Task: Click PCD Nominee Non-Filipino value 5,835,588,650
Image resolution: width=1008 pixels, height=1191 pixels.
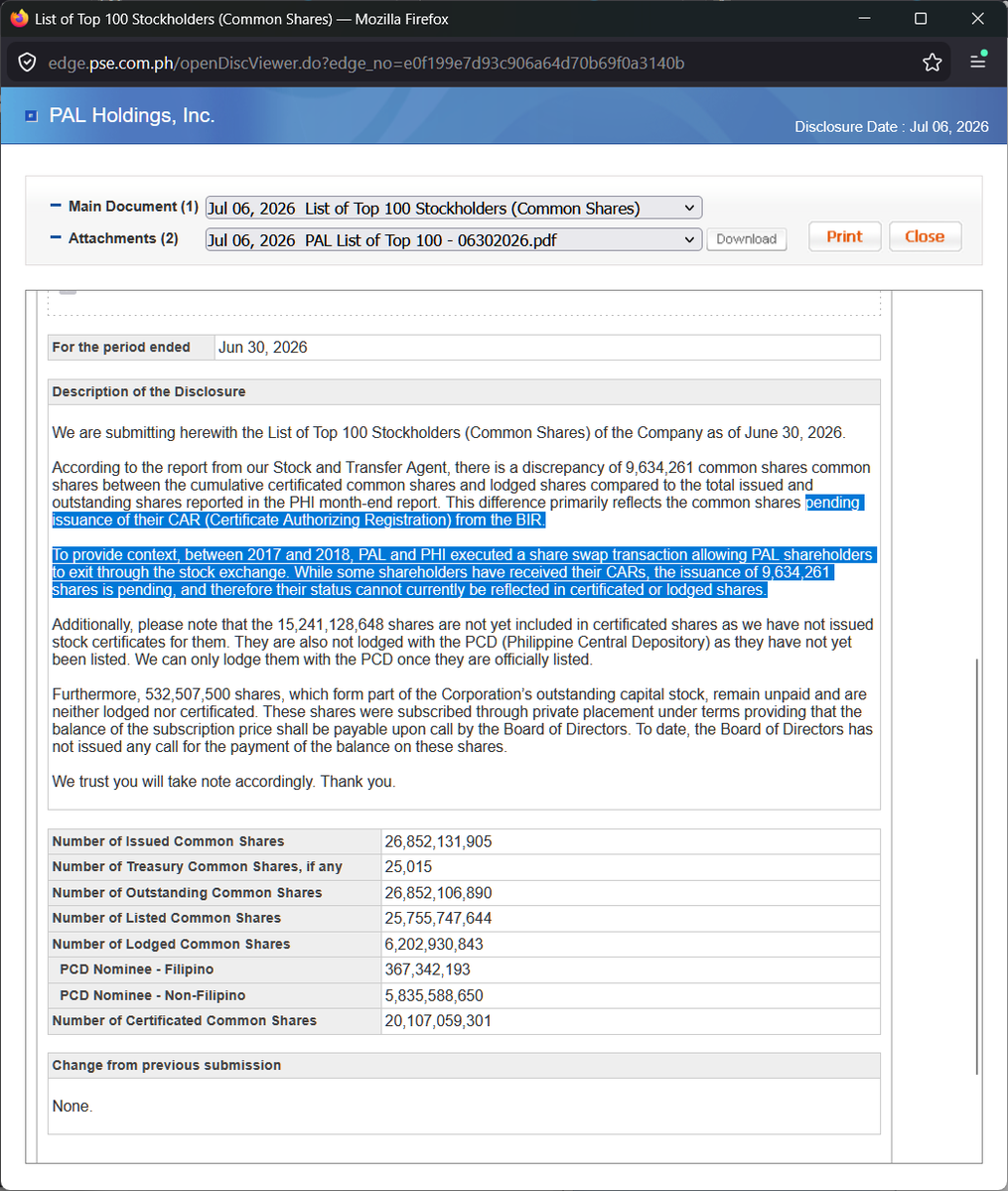Action: (434, 995)
